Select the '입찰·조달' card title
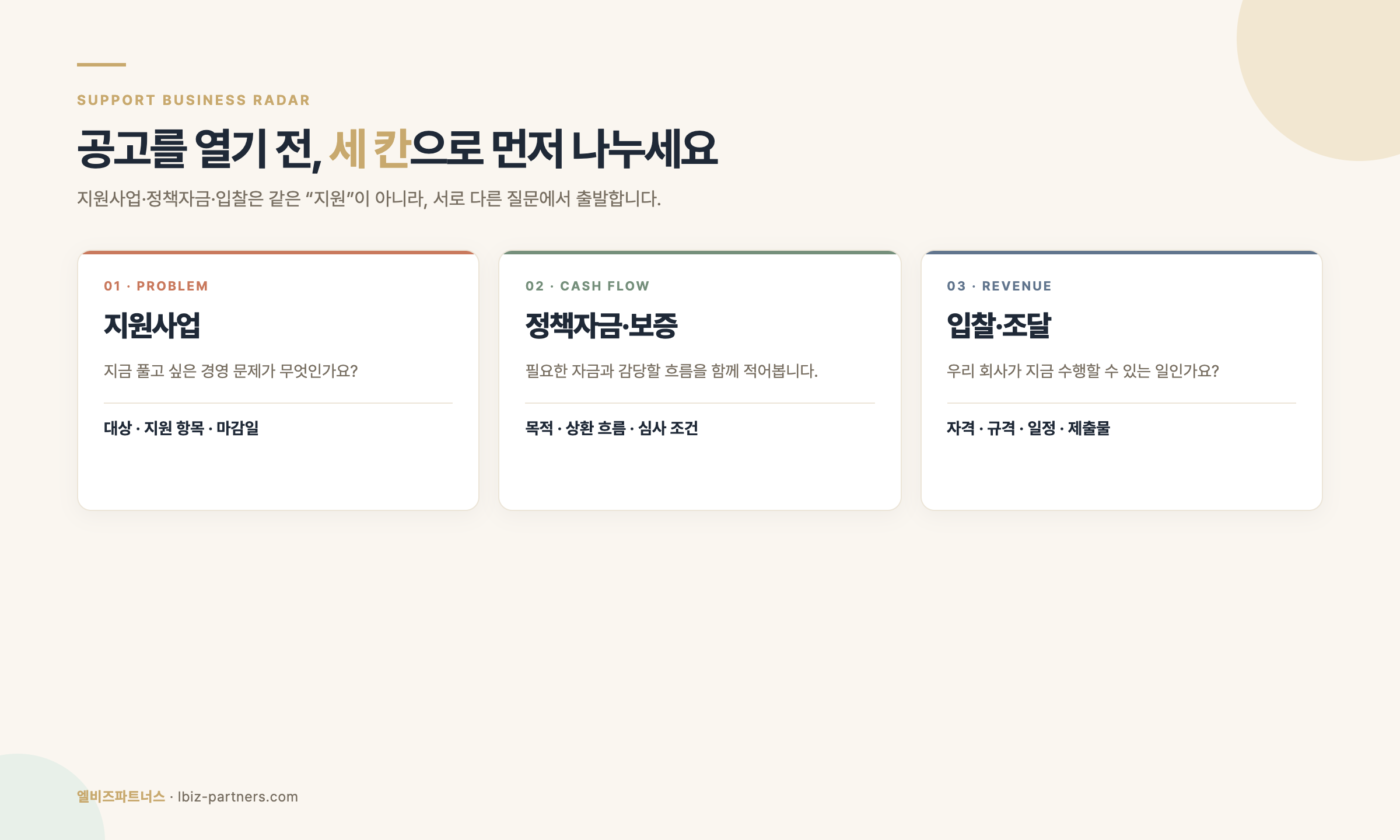1400x840 pixels. tap(999, 325)
